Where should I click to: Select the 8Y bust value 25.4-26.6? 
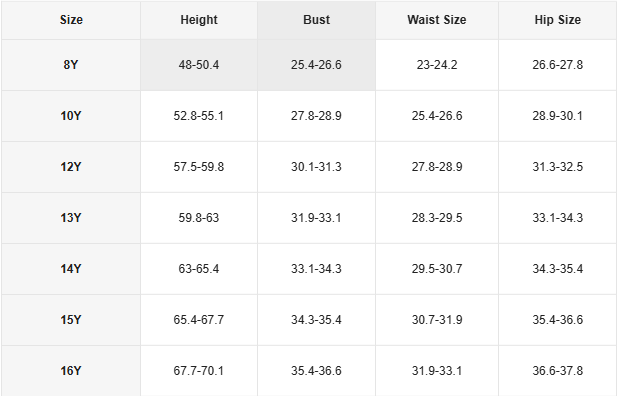(316, 65)
